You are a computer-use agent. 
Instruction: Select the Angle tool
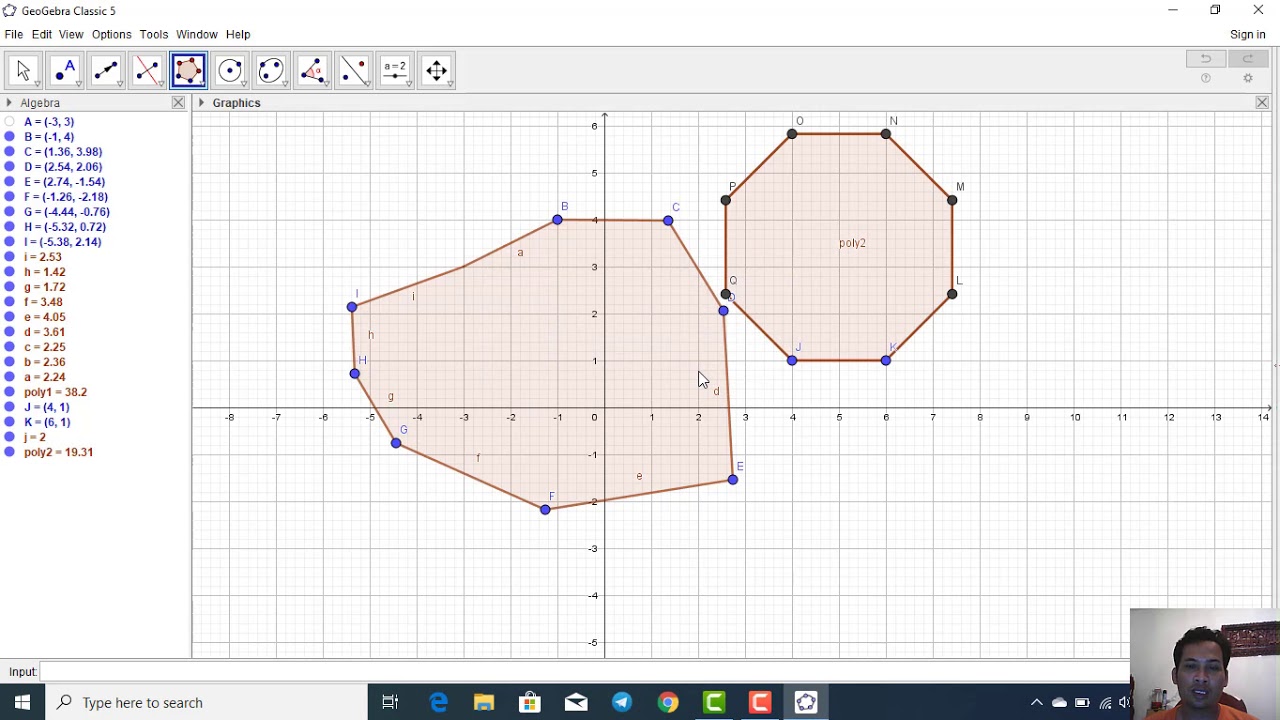(x=312, y=70)
